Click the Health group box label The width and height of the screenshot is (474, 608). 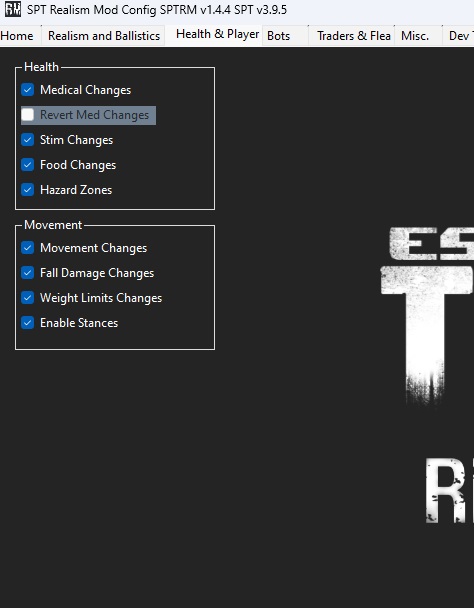coord(42,67)
